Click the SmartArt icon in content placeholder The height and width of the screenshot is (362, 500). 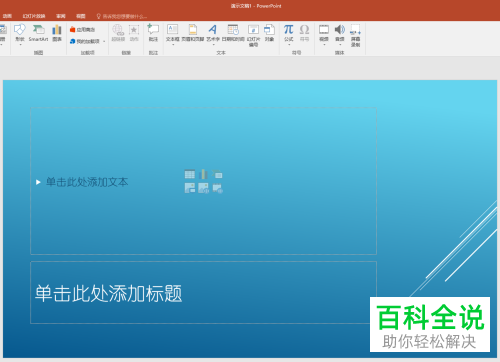click(x=217, y=174)
